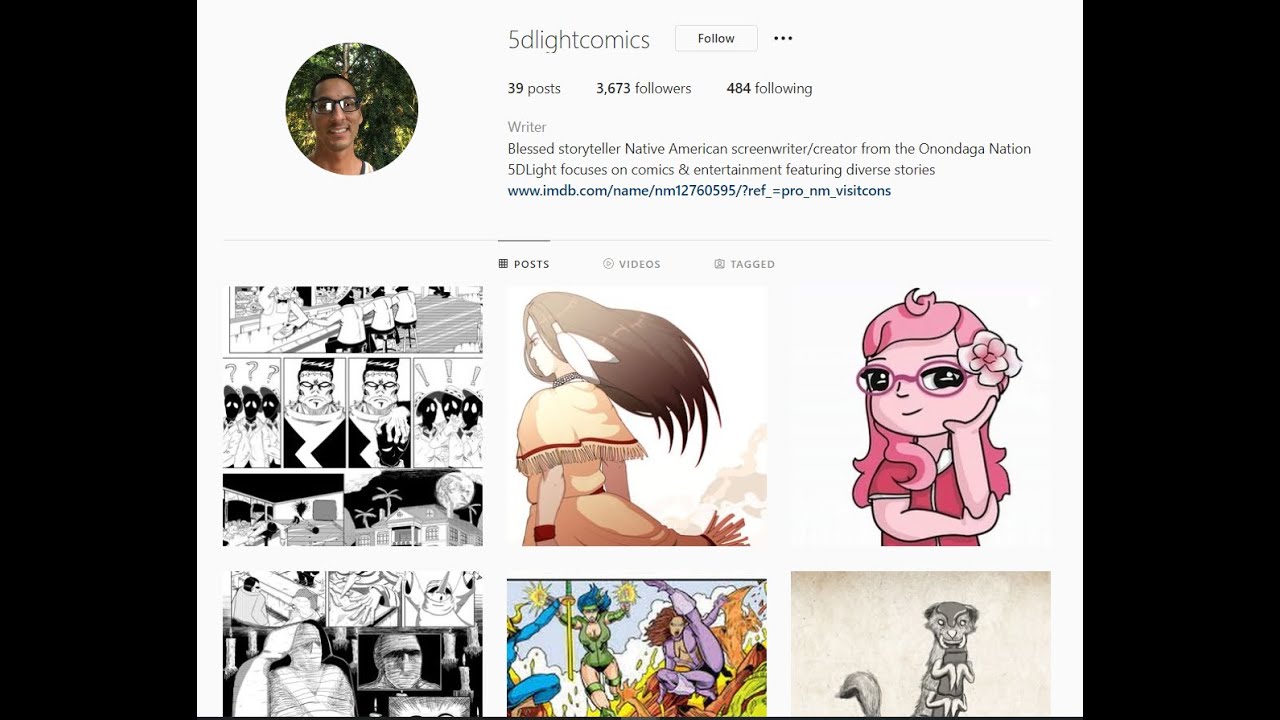This screenshot has height=720, width=1280.
Task: Open the pink-haired girl with glasses post
Action: [x=921, y=416]
